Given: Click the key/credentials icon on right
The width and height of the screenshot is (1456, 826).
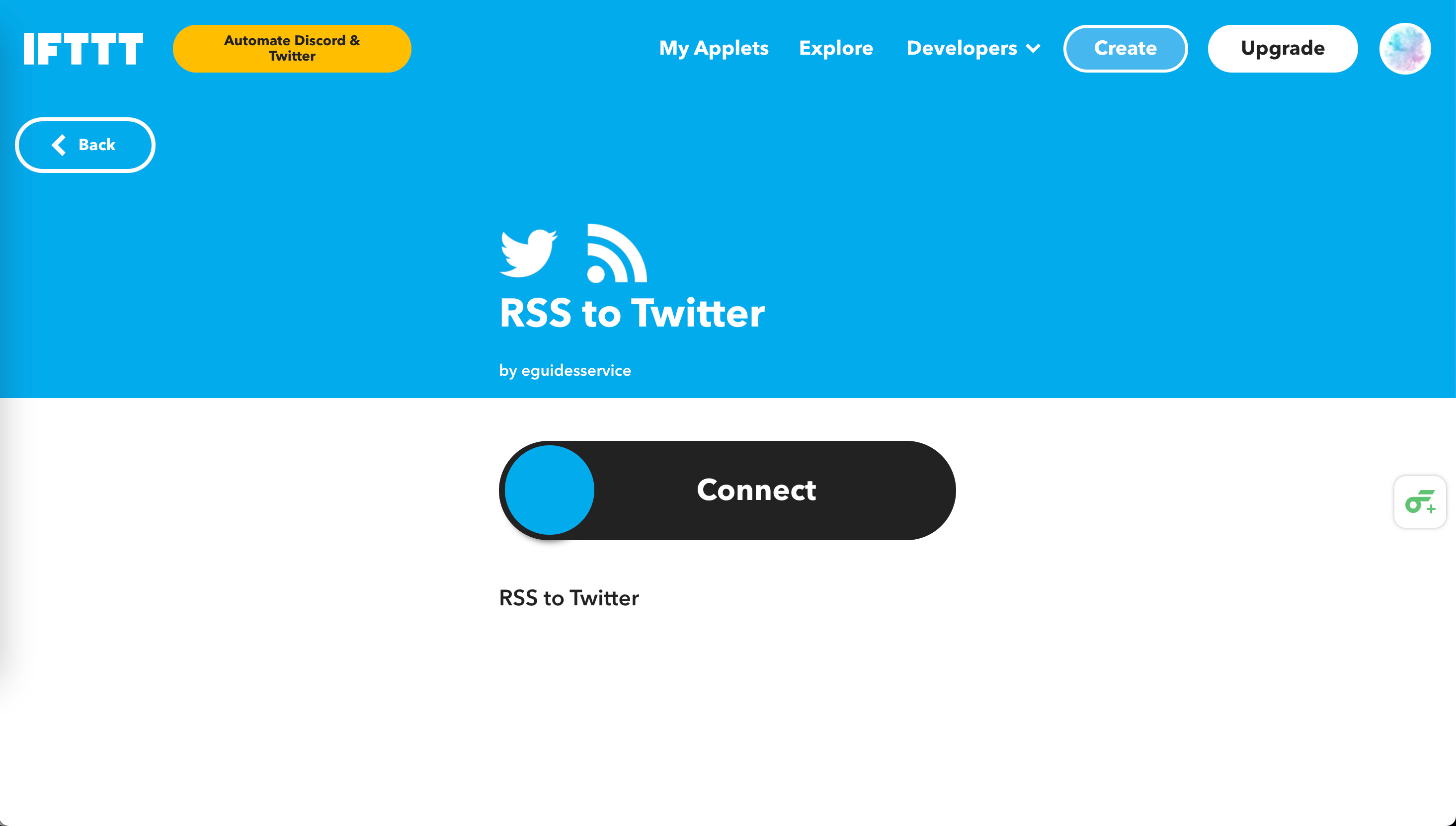Looking at the screenshot, I should click(x=1420, y=500).
